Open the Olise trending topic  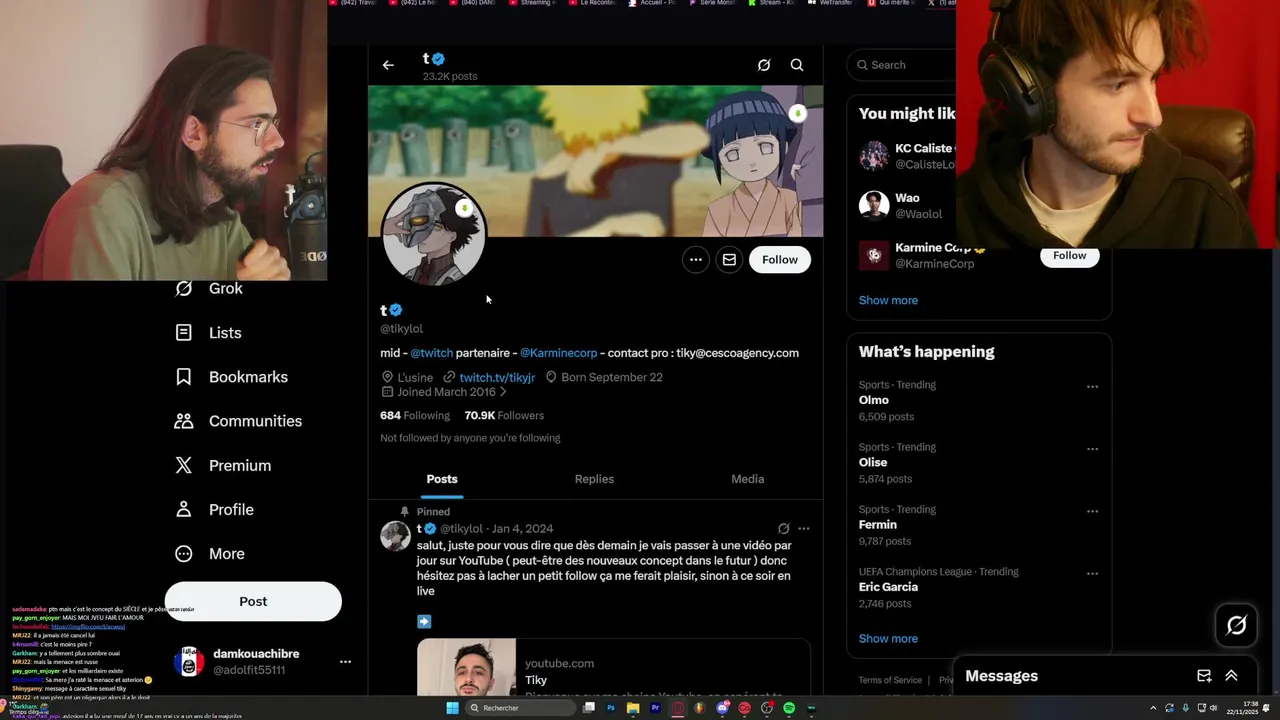(x=873, y=463)
